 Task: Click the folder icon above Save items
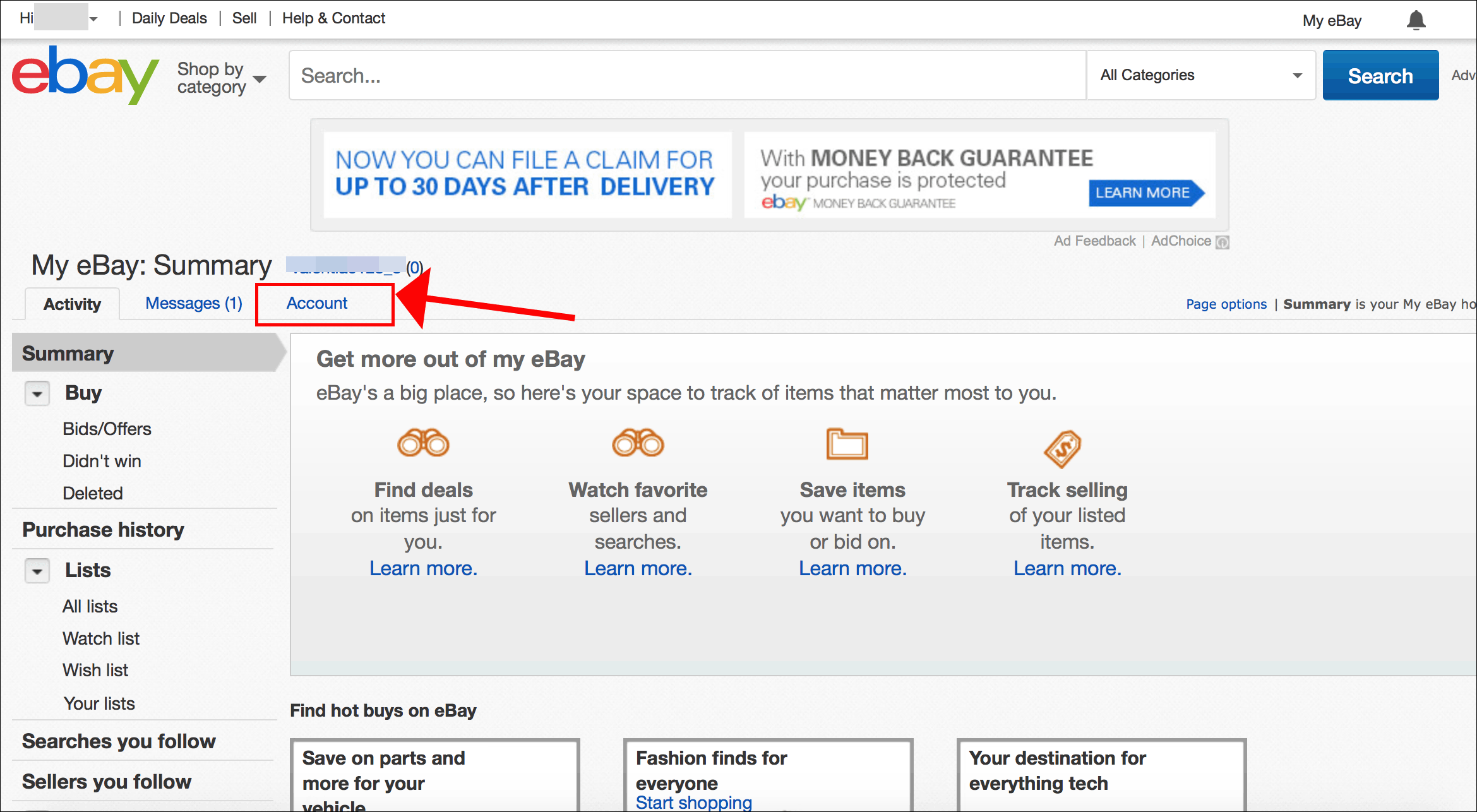pos(847,444)
